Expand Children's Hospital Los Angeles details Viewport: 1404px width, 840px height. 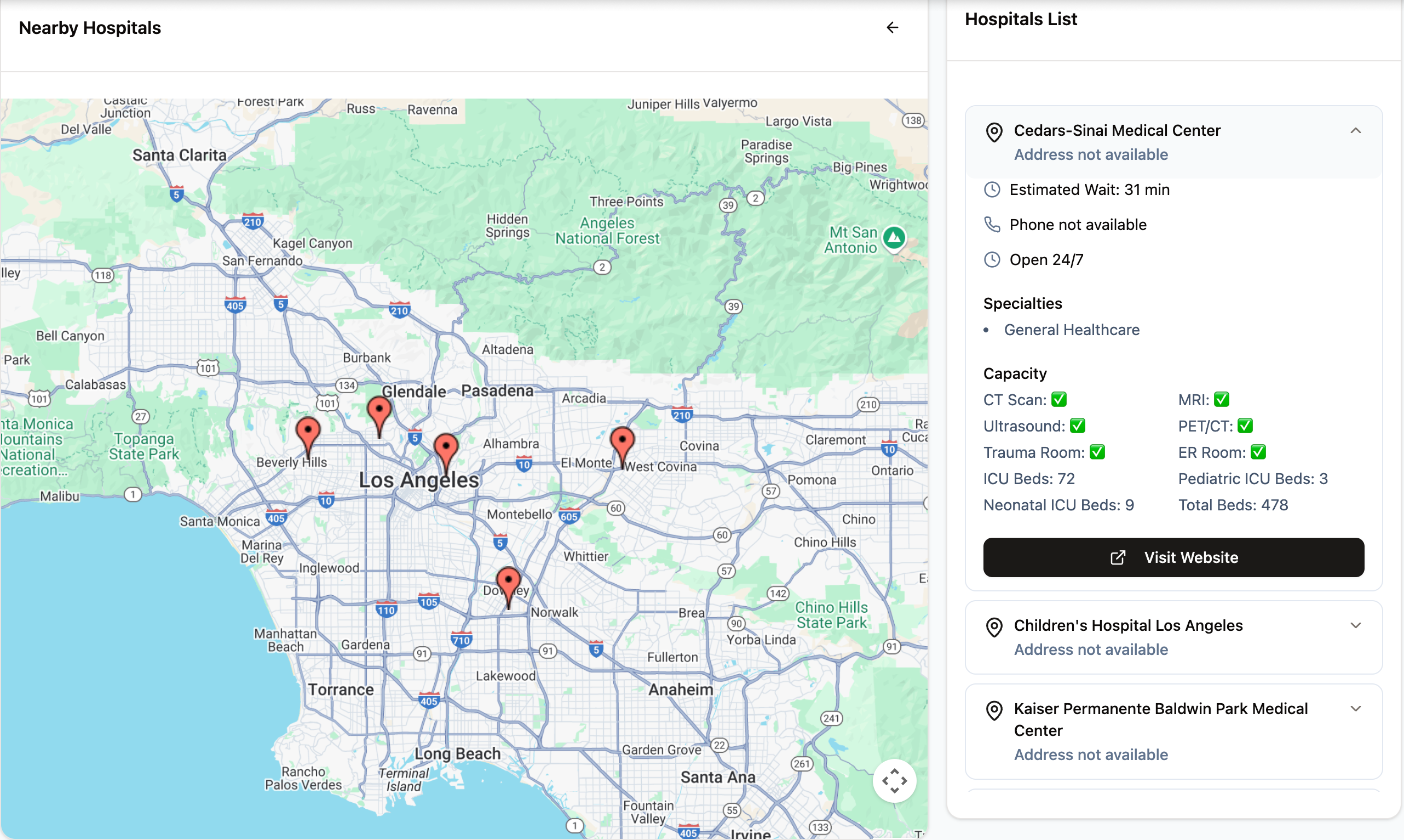(x=1355, y=625)
